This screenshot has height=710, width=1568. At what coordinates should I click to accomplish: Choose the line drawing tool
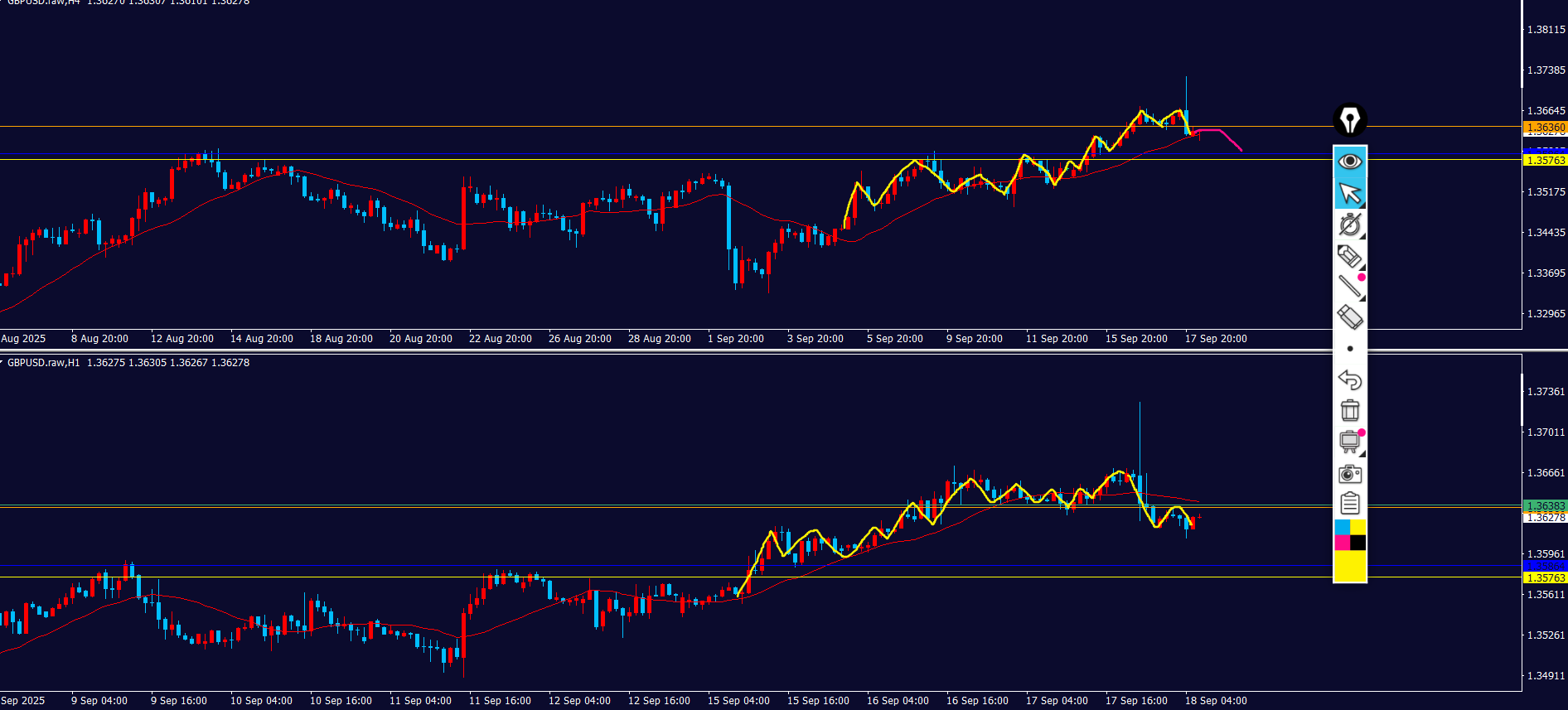(x=1350, y=287)
